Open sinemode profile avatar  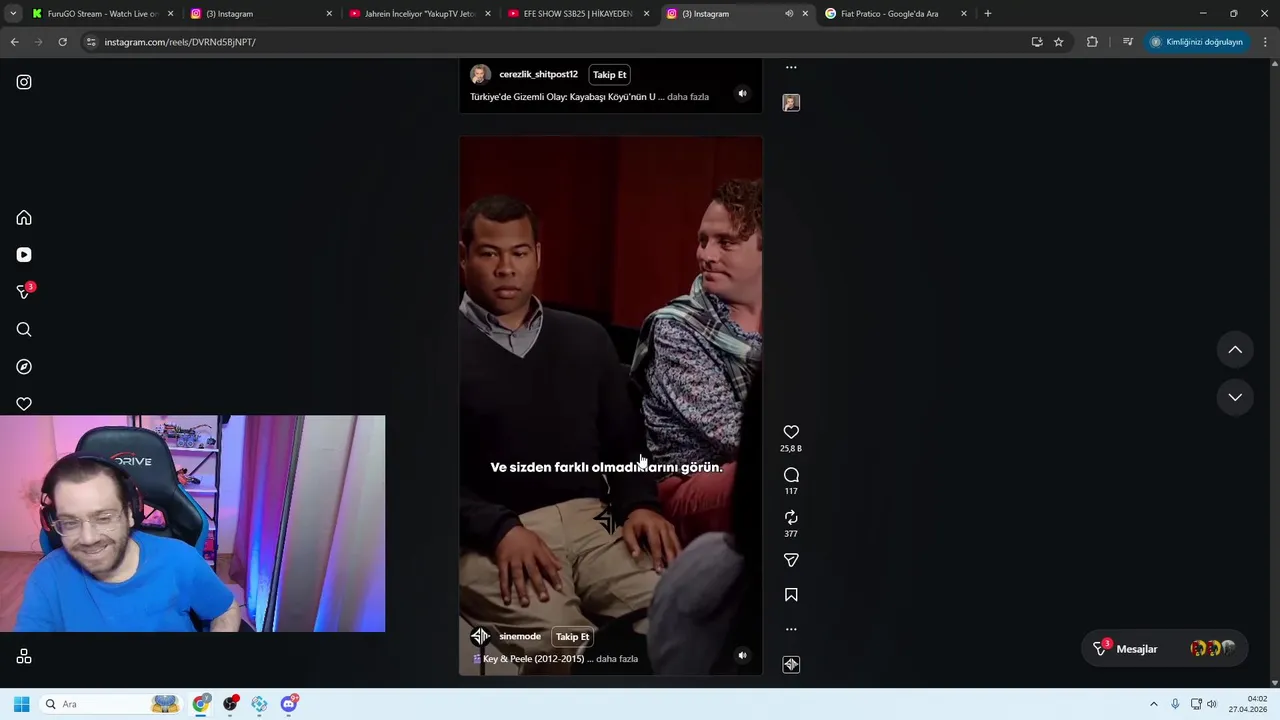pos(480,637)
